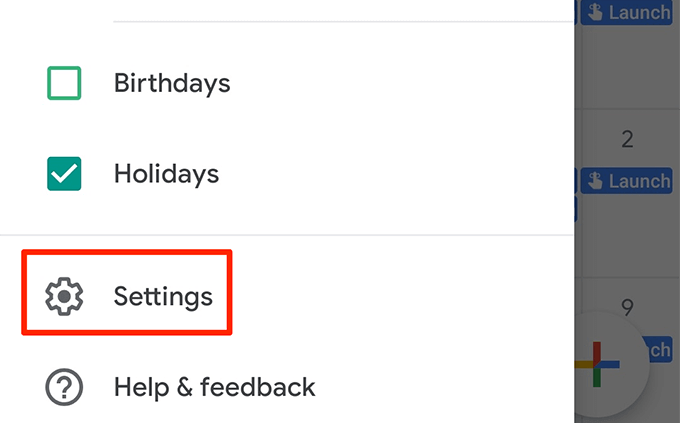
Task: Select day 9 in the calendar
Action: (x=627, y=307)
